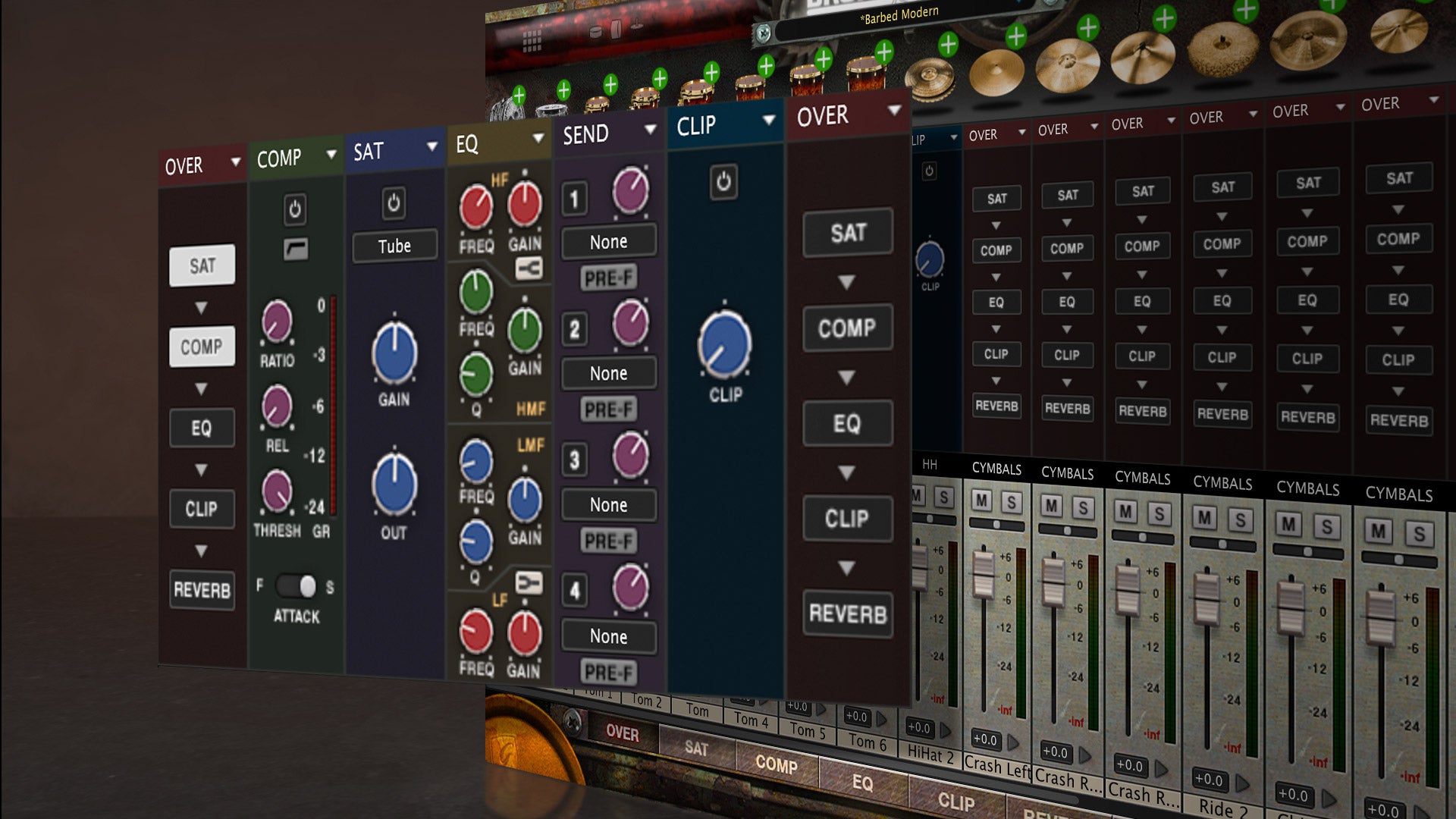This screenshot has width=1456, height=819.
Task: Click the blue CLIP amount knob
Action: (x=724, y=344)
